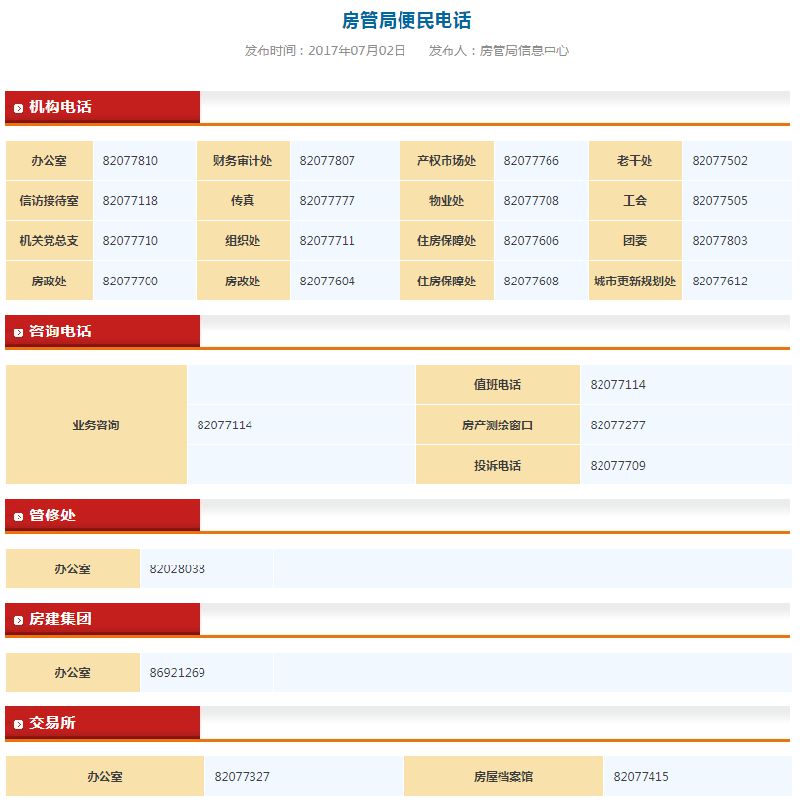Click the page title 房管局便民电话
This screenshot has width=800, height=801.
pyautogui.click(x=406, y=21)
